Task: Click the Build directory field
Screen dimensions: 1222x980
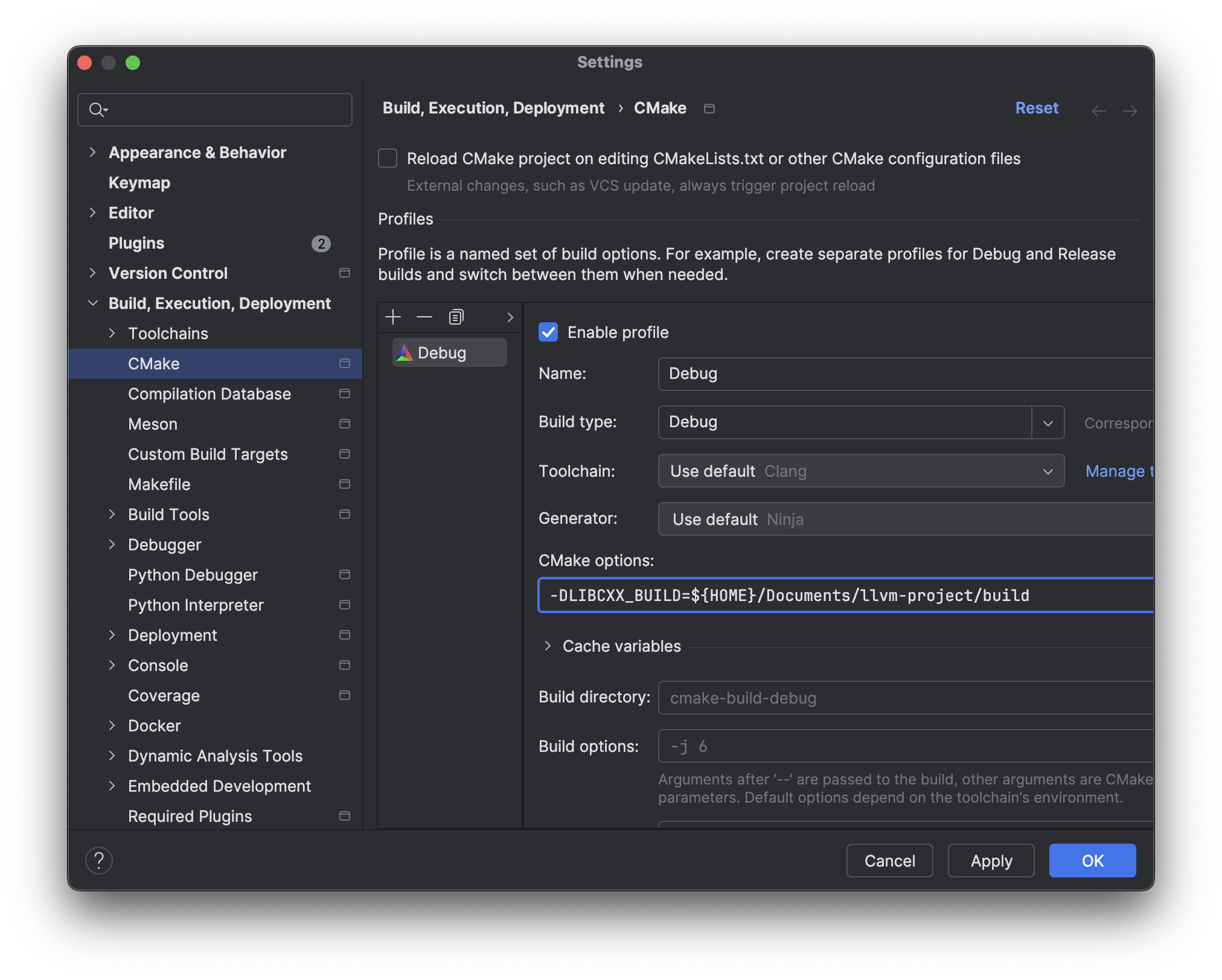Action: (906, 698)
